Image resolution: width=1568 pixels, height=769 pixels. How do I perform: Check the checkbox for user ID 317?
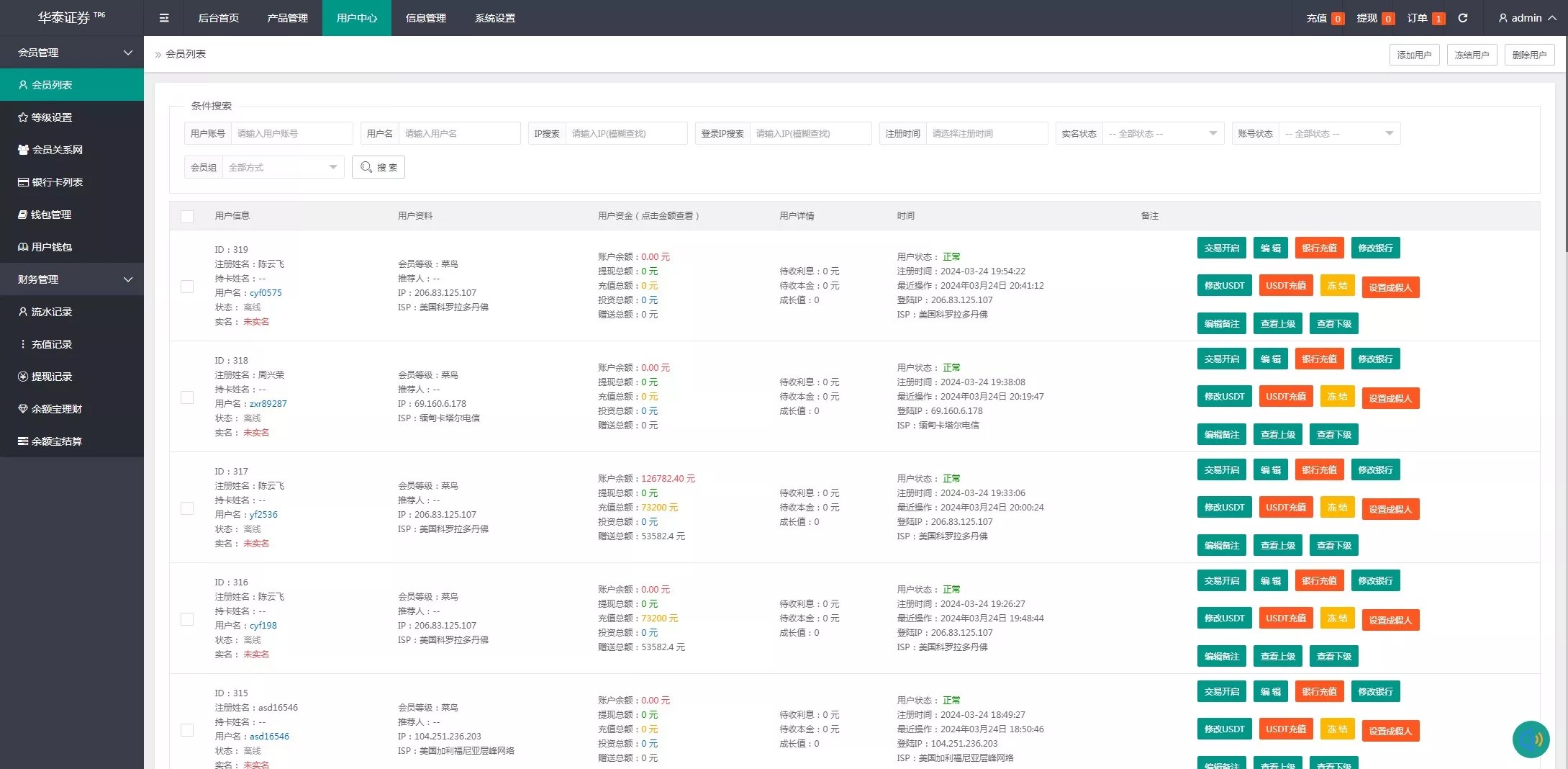[x=187, y=508]
